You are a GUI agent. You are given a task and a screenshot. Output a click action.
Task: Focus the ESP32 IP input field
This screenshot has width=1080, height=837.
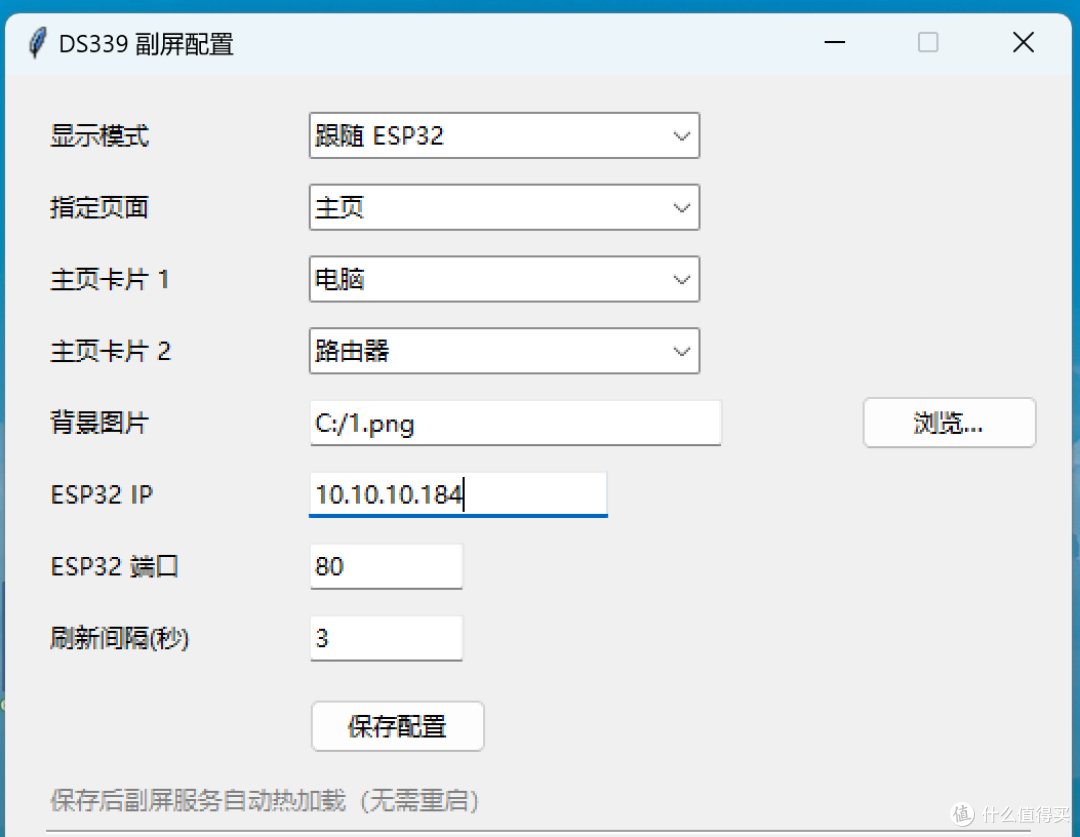[458, 495]
